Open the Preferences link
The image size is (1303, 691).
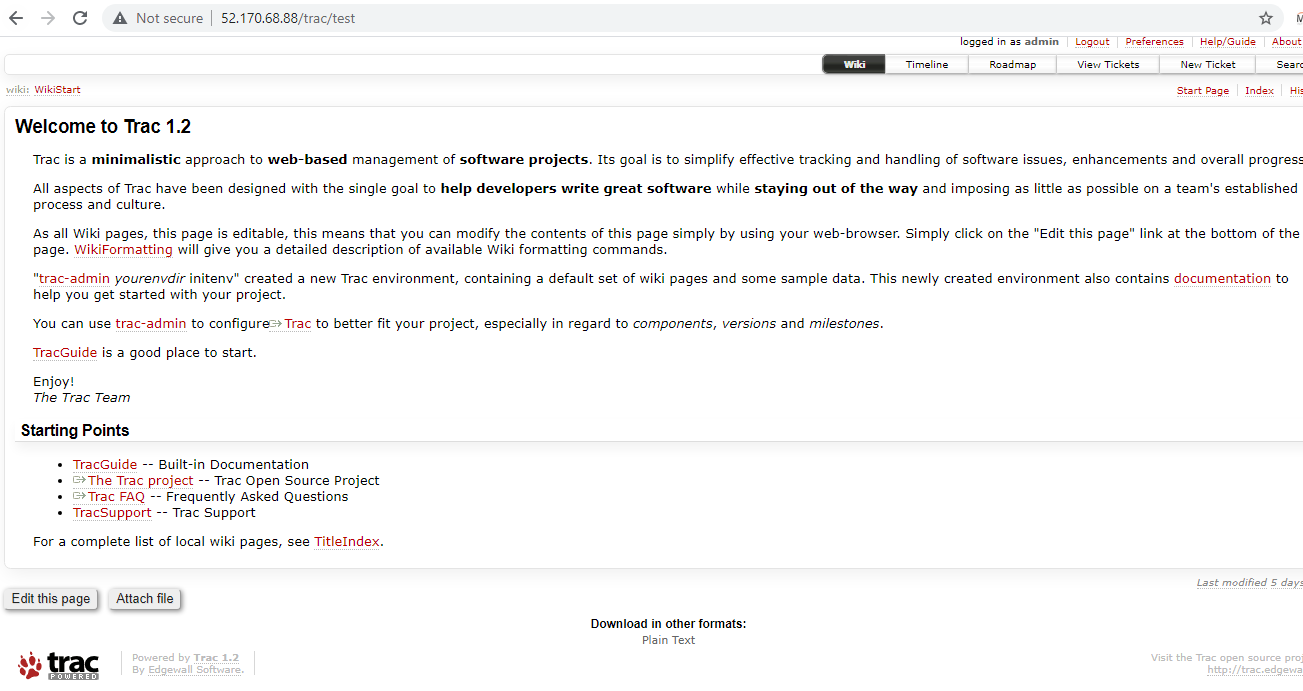click(1154, 42)
